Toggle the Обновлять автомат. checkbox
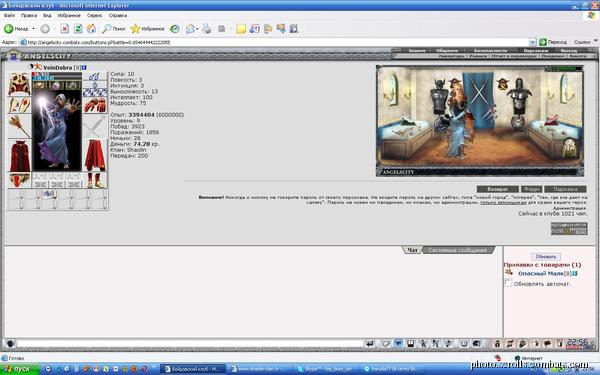This screenshot has height=375, width=600. point(508,283)
